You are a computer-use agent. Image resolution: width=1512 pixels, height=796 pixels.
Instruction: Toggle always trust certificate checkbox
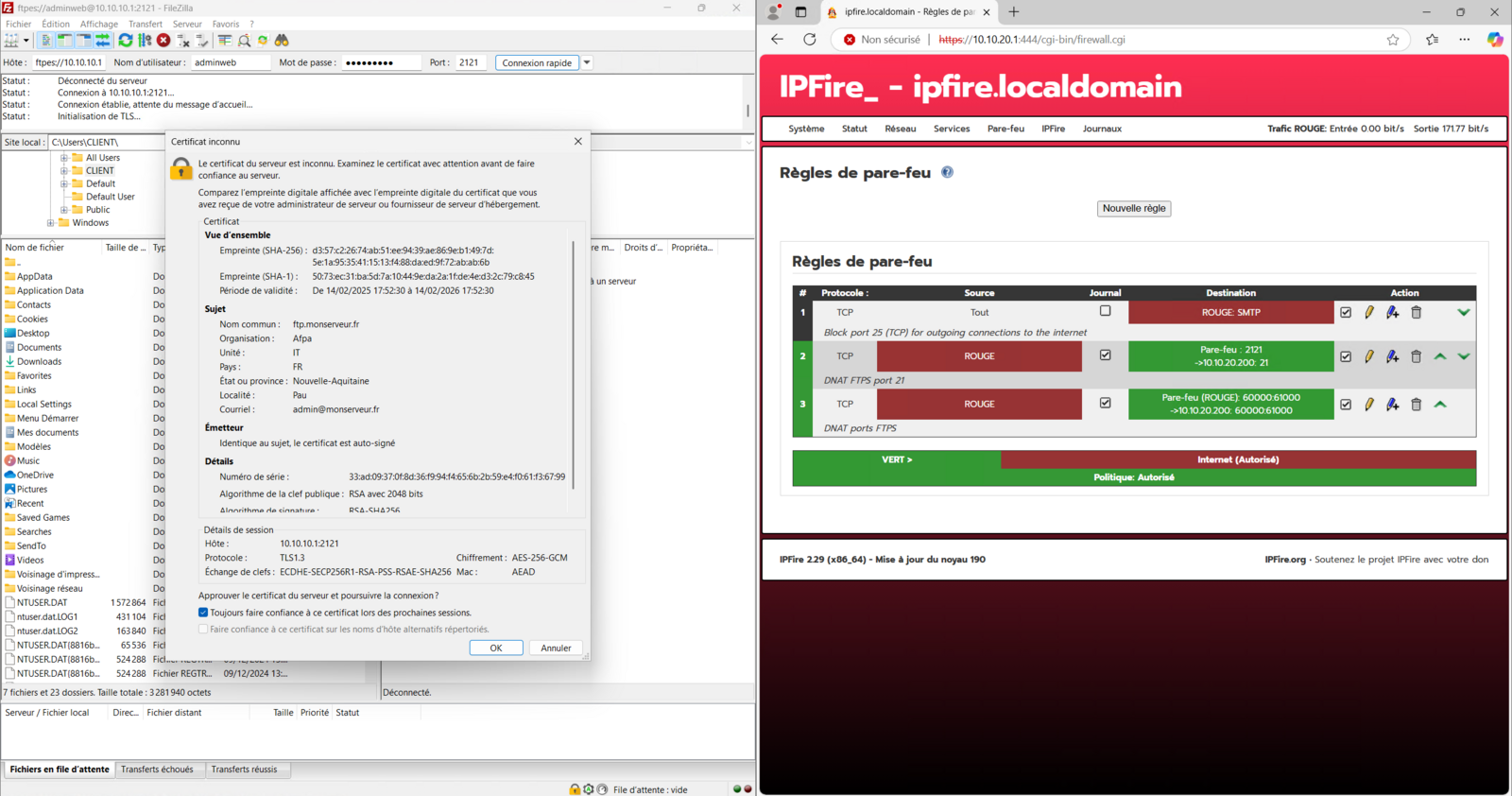pos(203,613)
